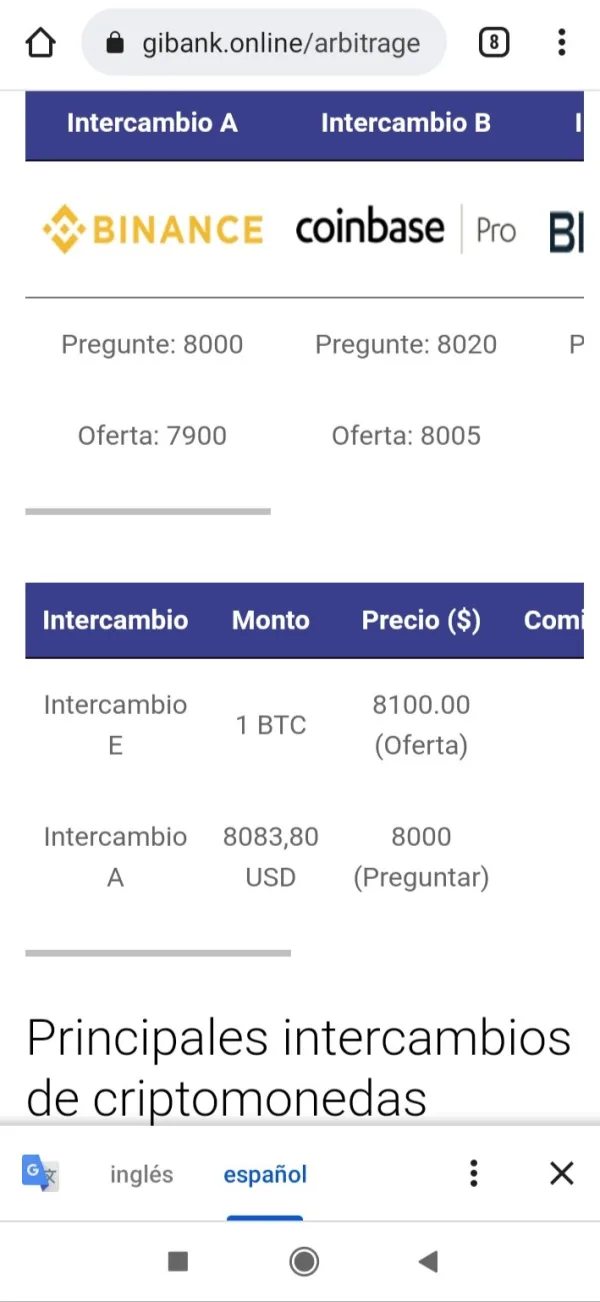Tap the Google Translate icon

40,1173
